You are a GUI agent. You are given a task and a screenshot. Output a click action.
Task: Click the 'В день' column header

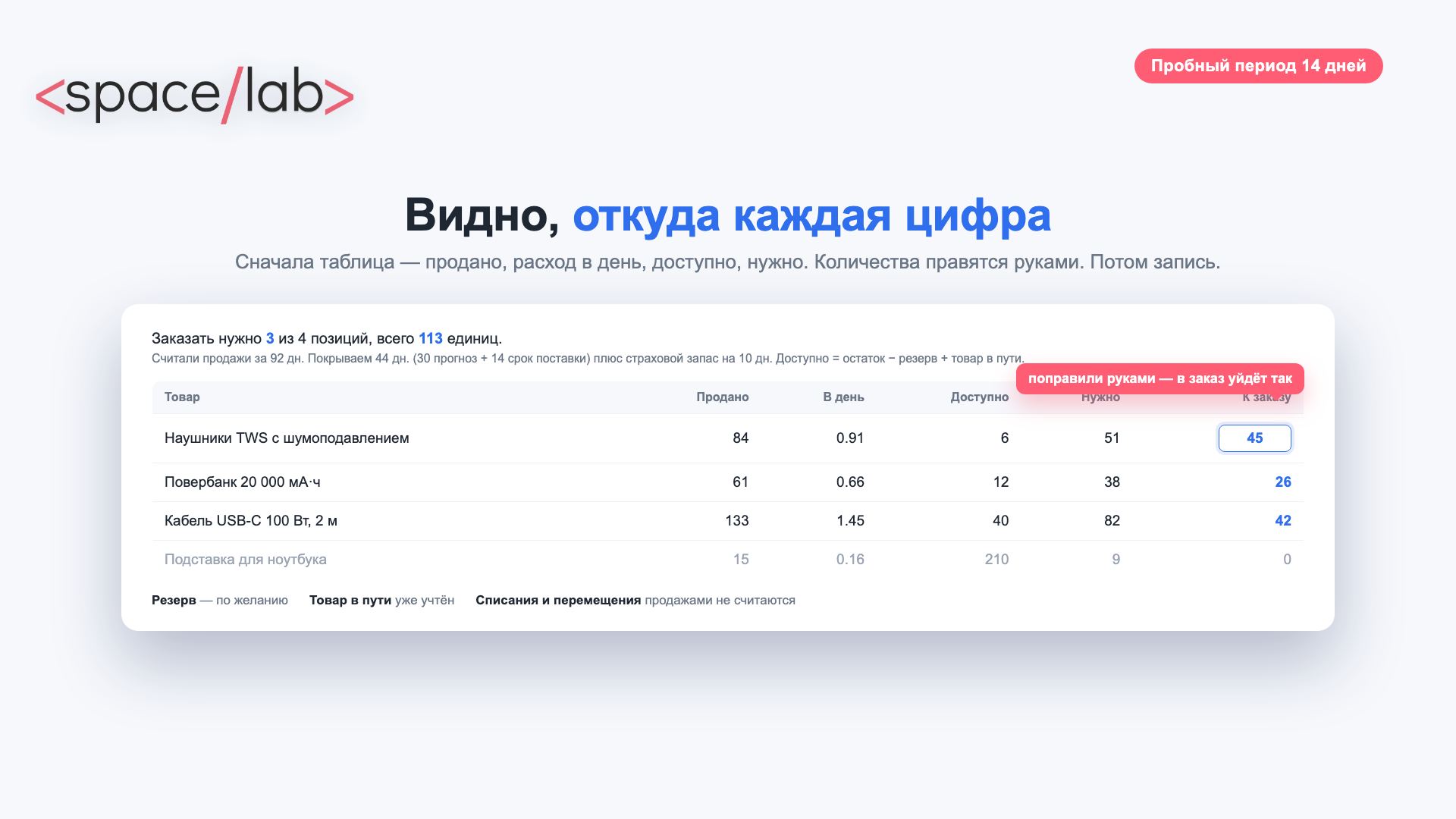[843, 397]
